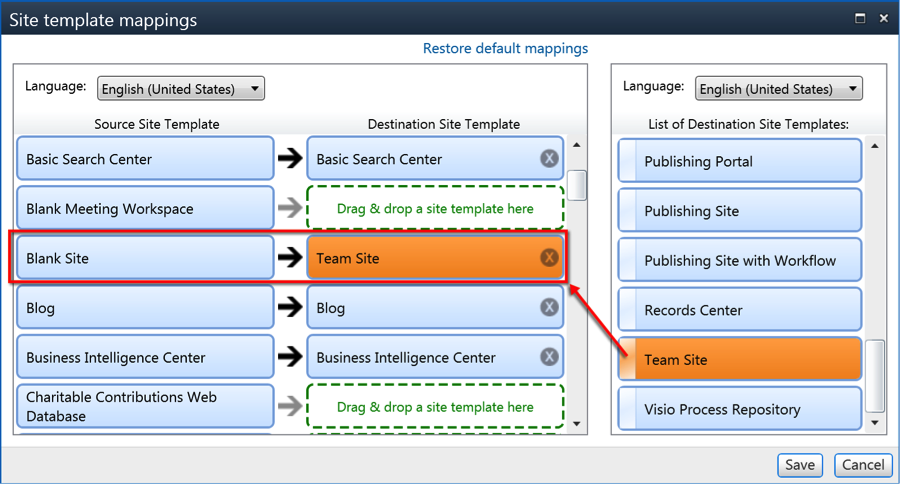Select the orange Team Site destination mapping
This screenshot has height=484, width=900.
[435, 258]
